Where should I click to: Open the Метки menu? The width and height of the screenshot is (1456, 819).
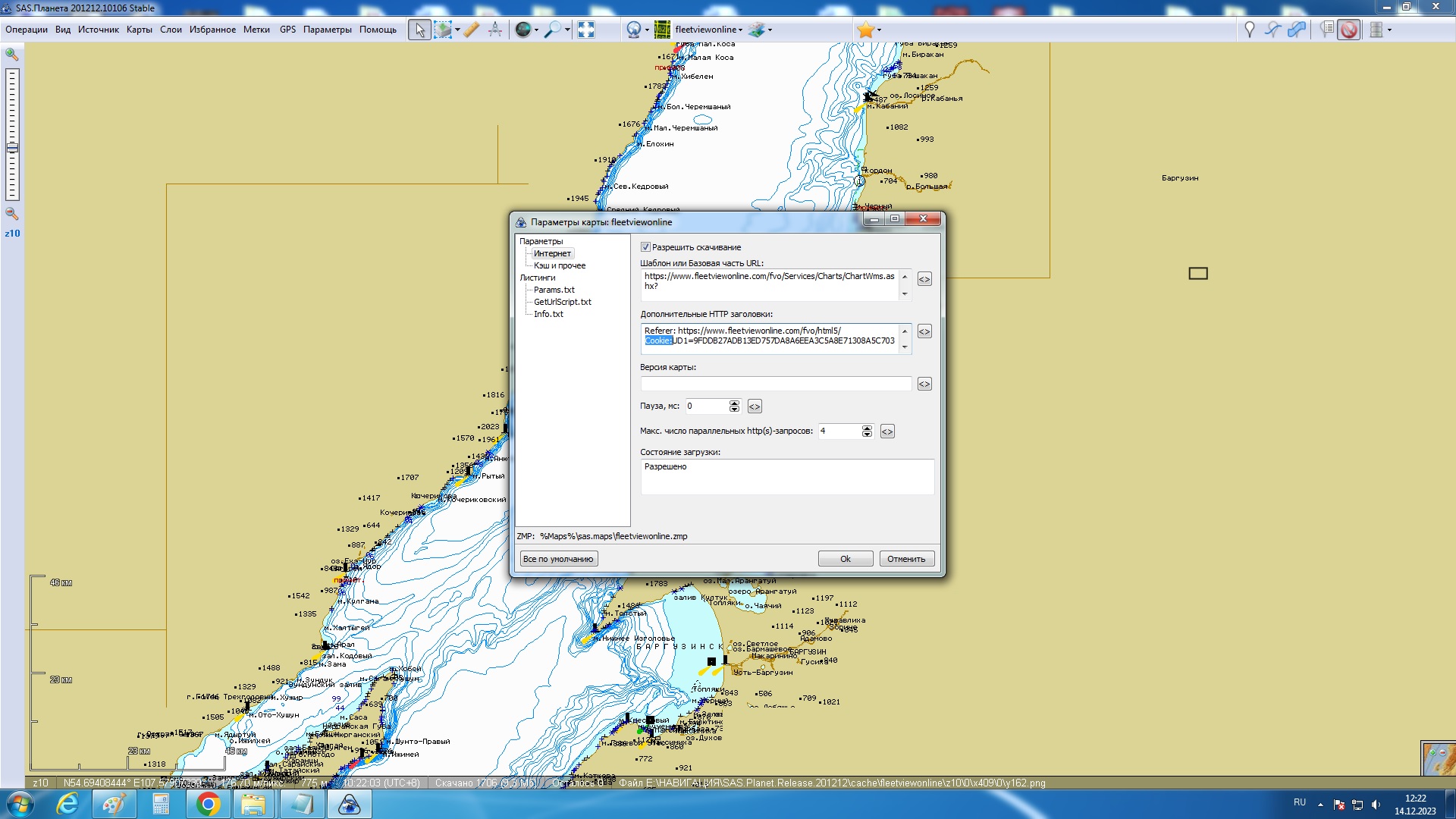(256, 30)
